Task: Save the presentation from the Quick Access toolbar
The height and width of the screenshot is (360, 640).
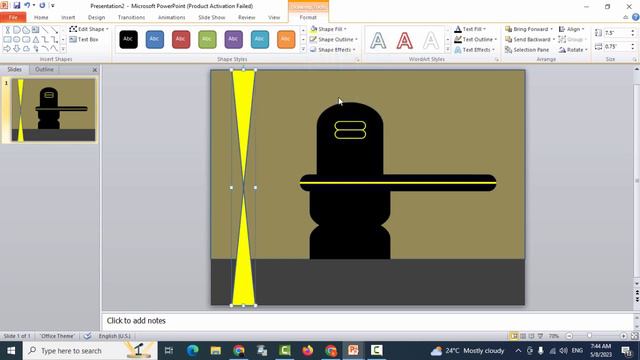Action: coord(16,6)
